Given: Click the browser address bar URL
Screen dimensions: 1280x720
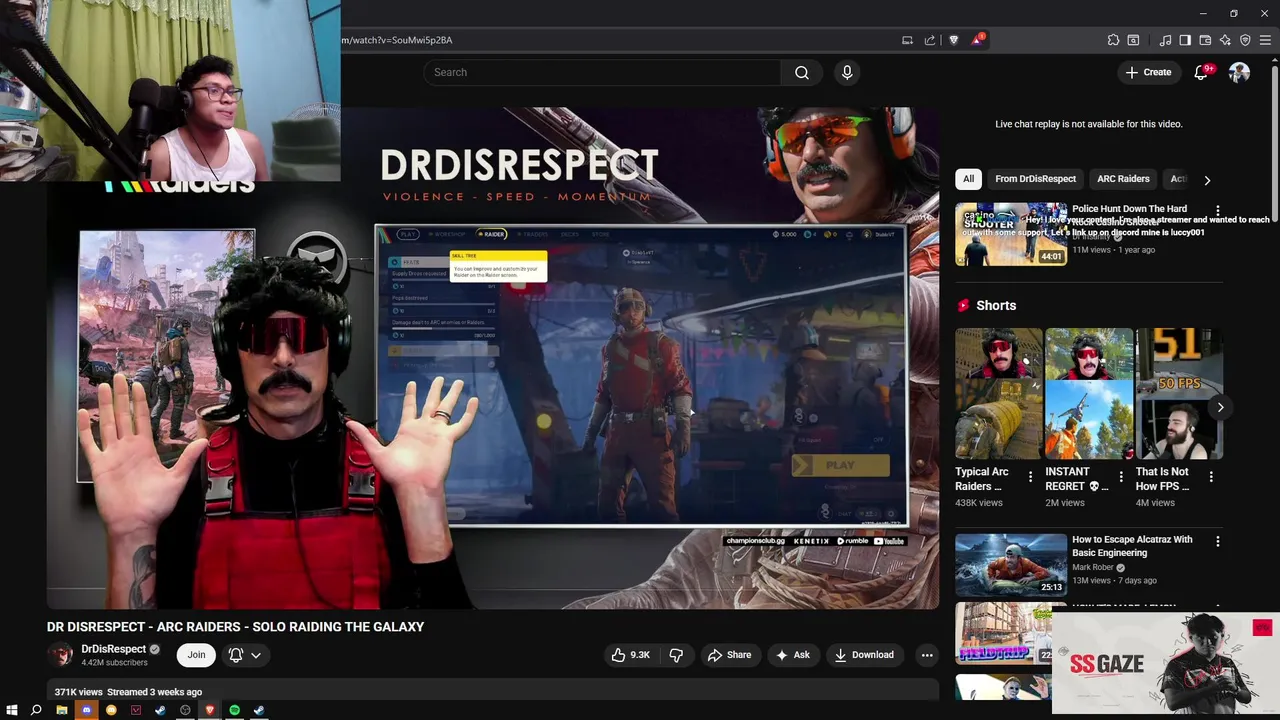Looking at the screenshot, I should (x=397, y=40).
